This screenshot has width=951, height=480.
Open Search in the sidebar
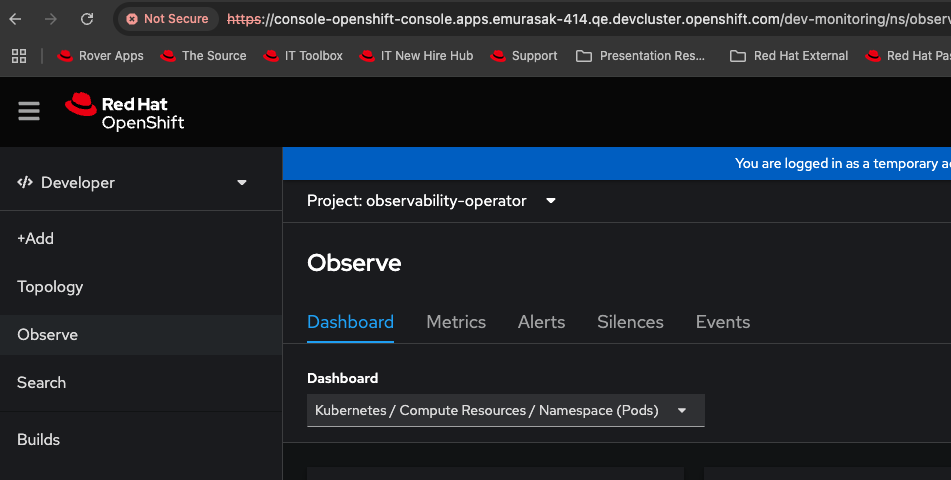(x=41, y=383)
